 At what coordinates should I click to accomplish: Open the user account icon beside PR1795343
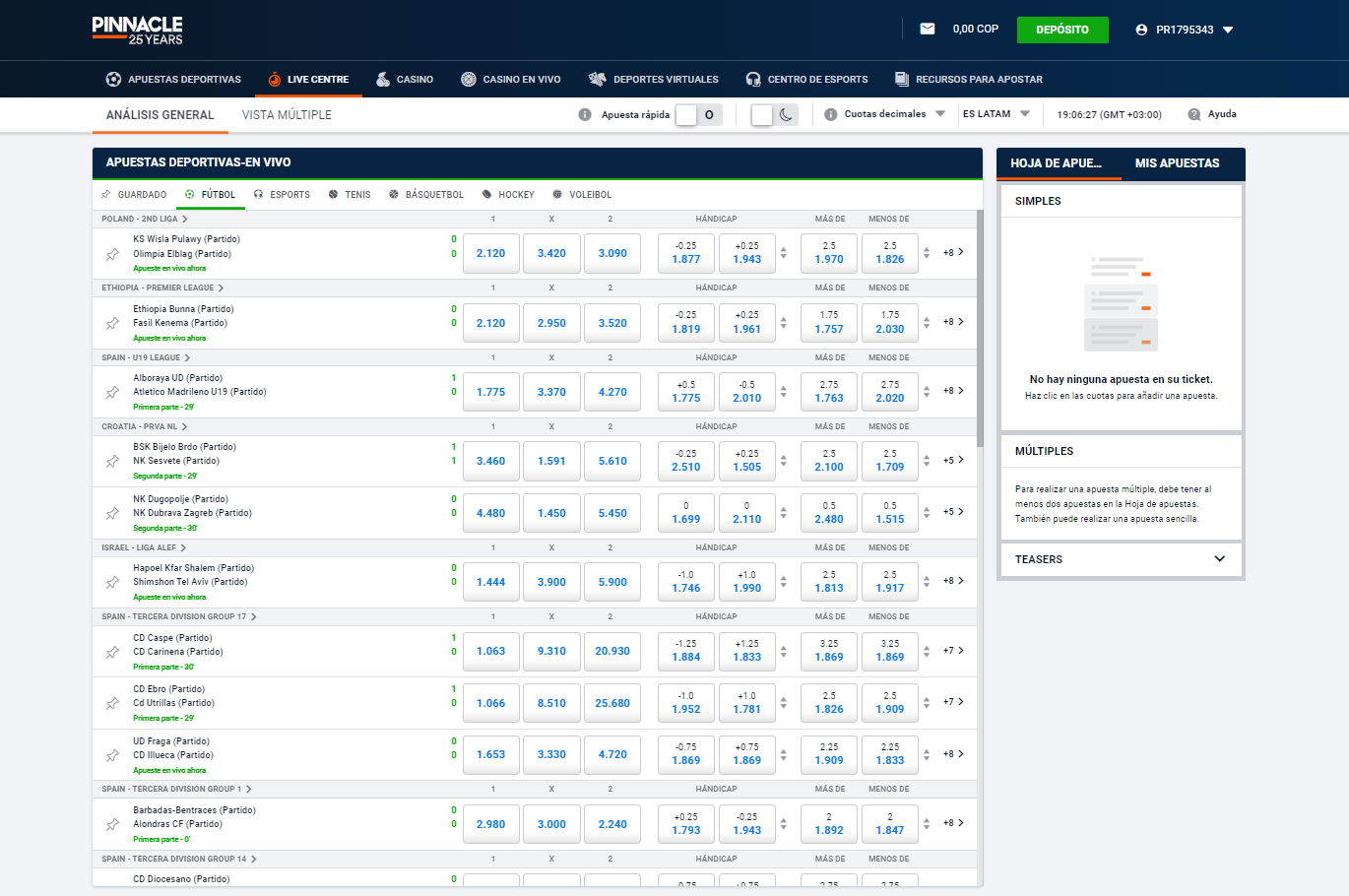coord(1141,30)
